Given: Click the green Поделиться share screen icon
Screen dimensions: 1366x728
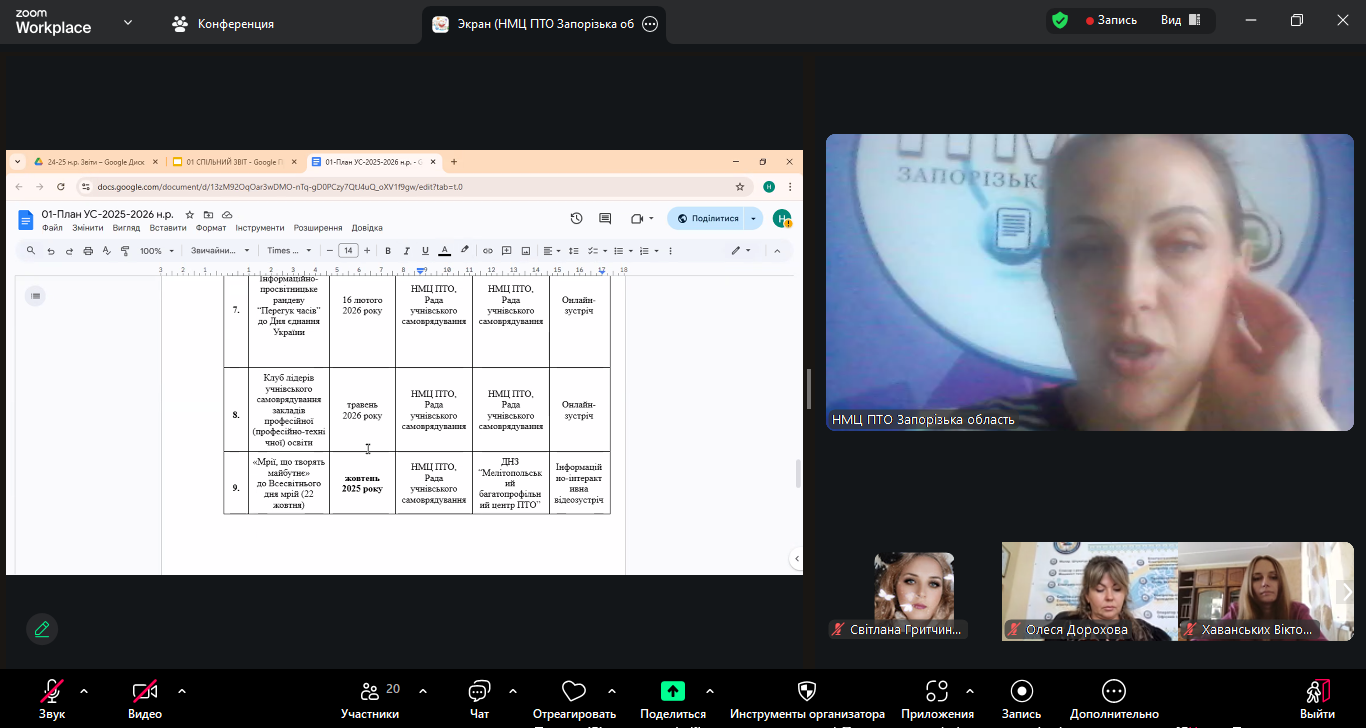Looking at the screenshot, I should [x=673, y=691].
